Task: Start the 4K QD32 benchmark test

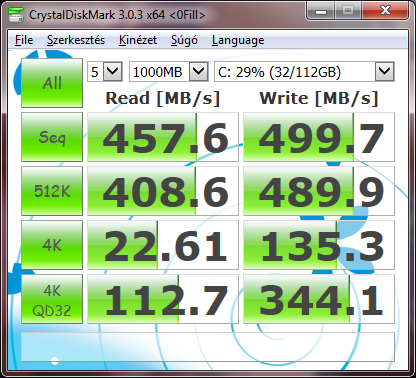Action: [52, 299]
